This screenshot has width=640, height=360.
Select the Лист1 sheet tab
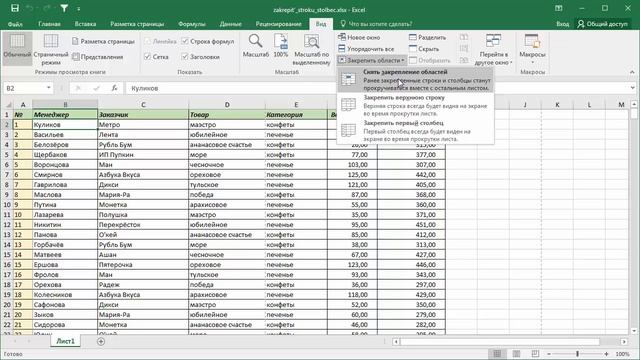65,341
